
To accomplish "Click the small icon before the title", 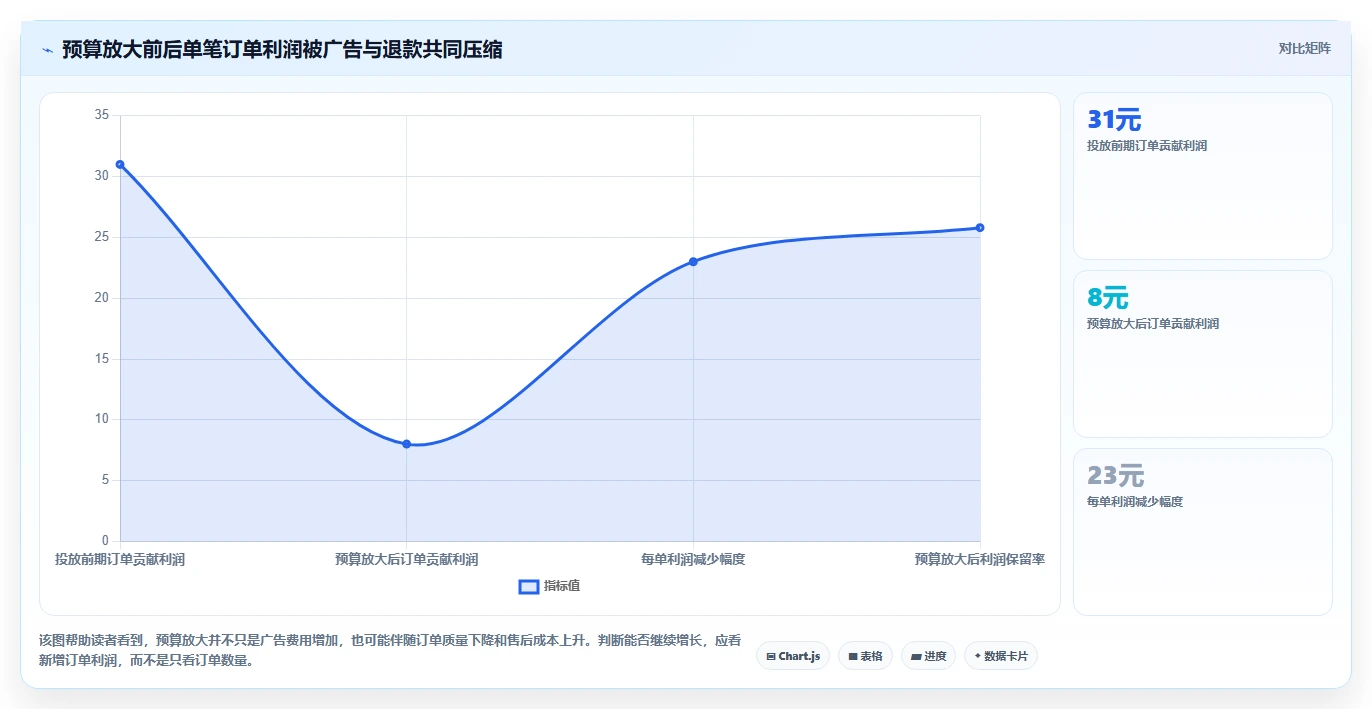I will pyautogui.click(x=47, y=49).
